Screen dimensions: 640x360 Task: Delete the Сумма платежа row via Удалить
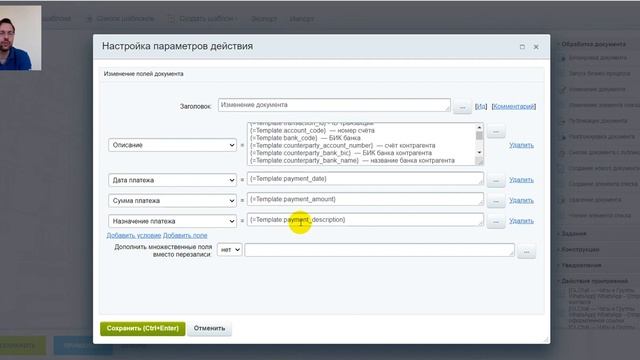[x=521, y=200]
